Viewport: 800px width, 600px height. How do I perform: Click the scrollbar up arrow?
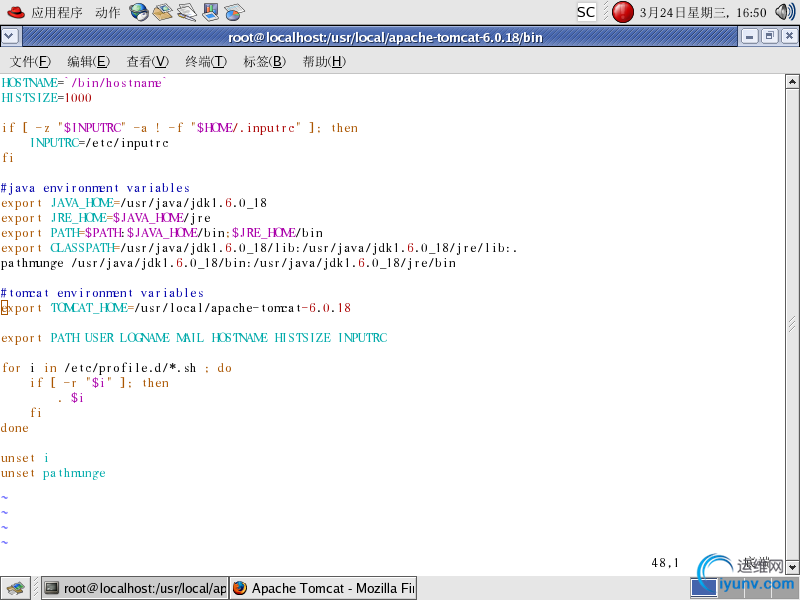[x=792, y=81]
